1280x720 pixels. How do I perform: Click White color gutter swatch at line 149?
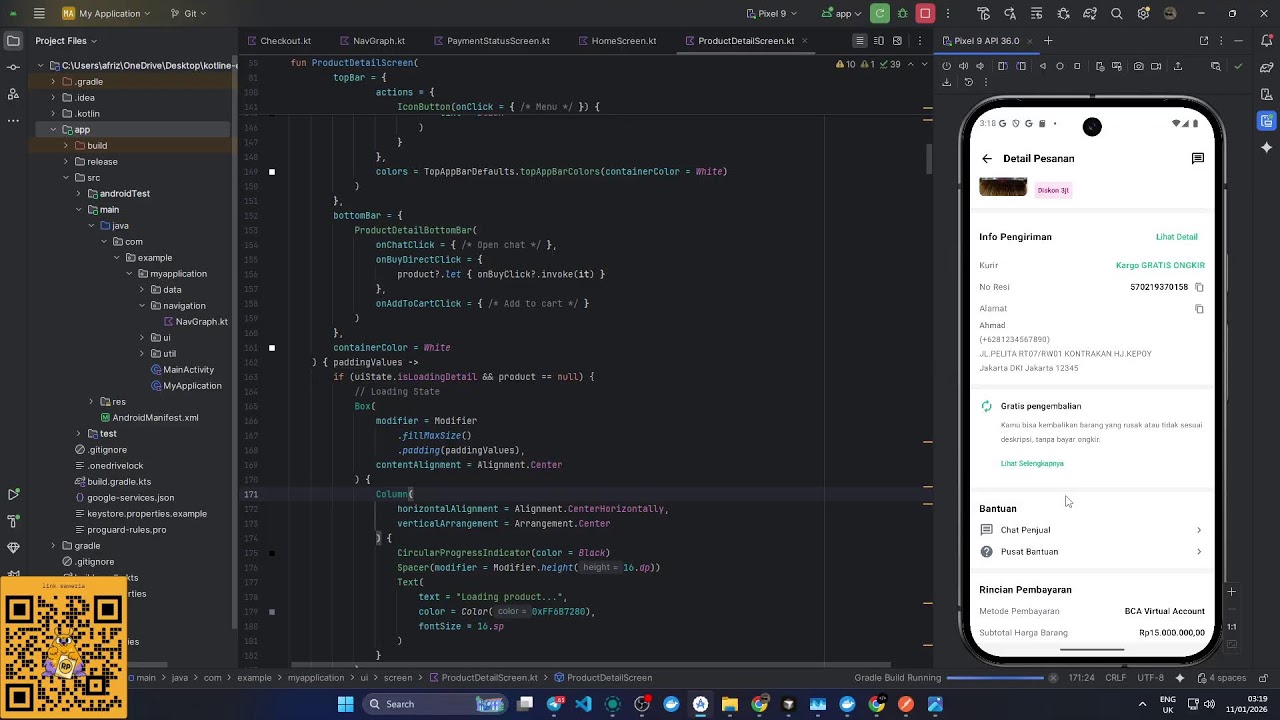pos(272,172)
